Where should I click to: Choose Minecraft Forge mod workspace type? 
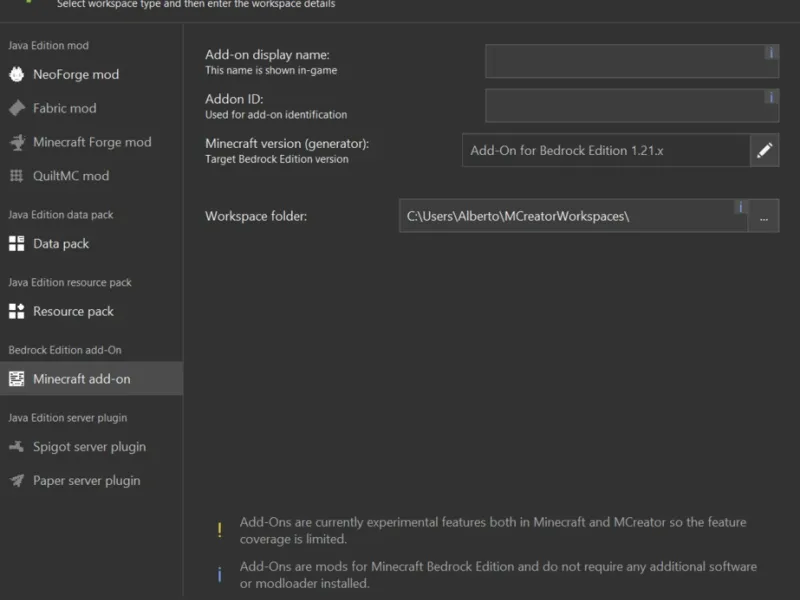tap(92, 142)
